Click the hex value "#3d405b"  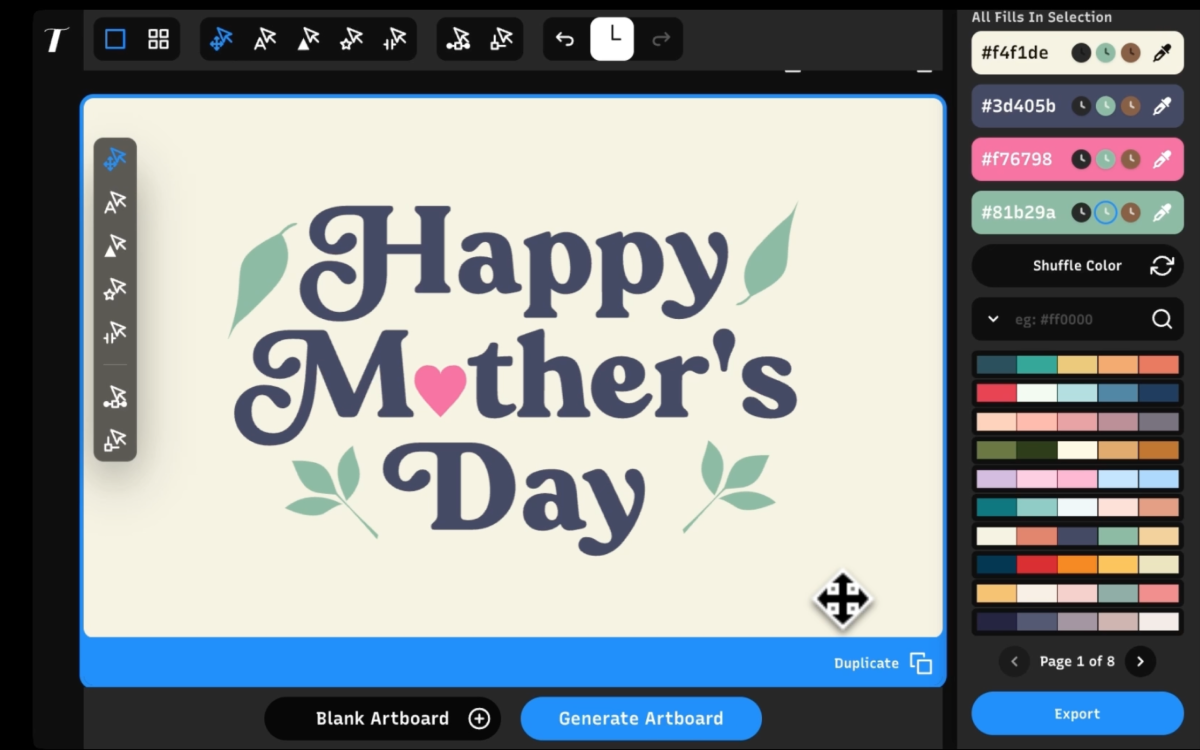click(x=1018, y=106)
